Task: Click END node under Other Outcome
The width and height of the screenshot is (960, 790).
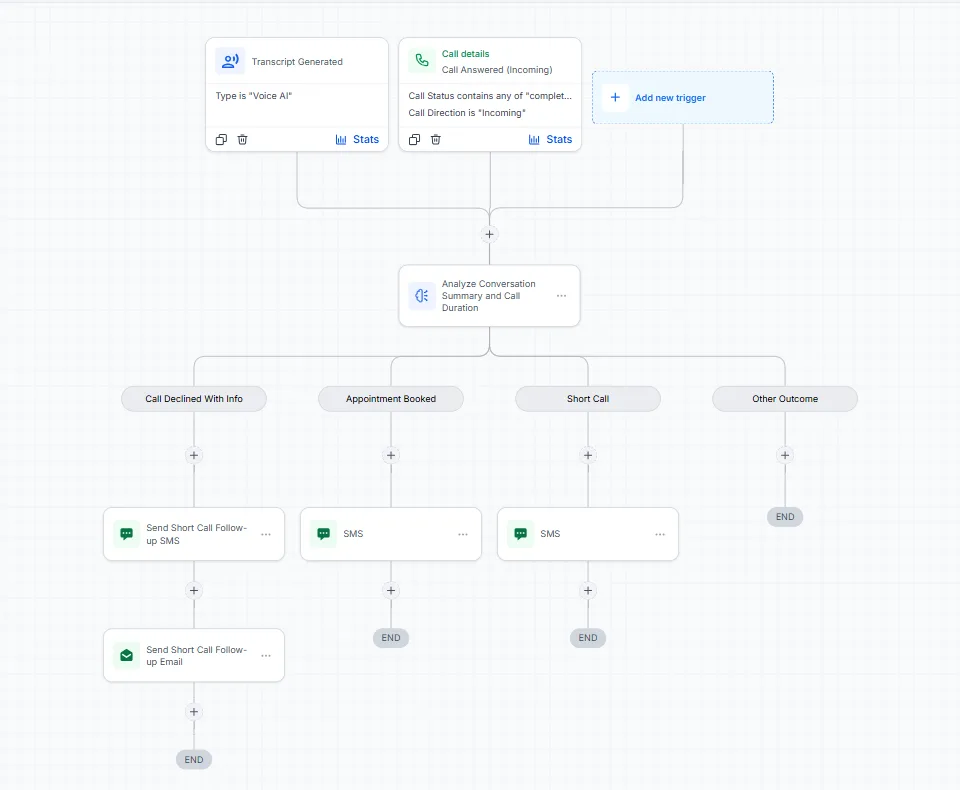Action: [x=785, y=517]
